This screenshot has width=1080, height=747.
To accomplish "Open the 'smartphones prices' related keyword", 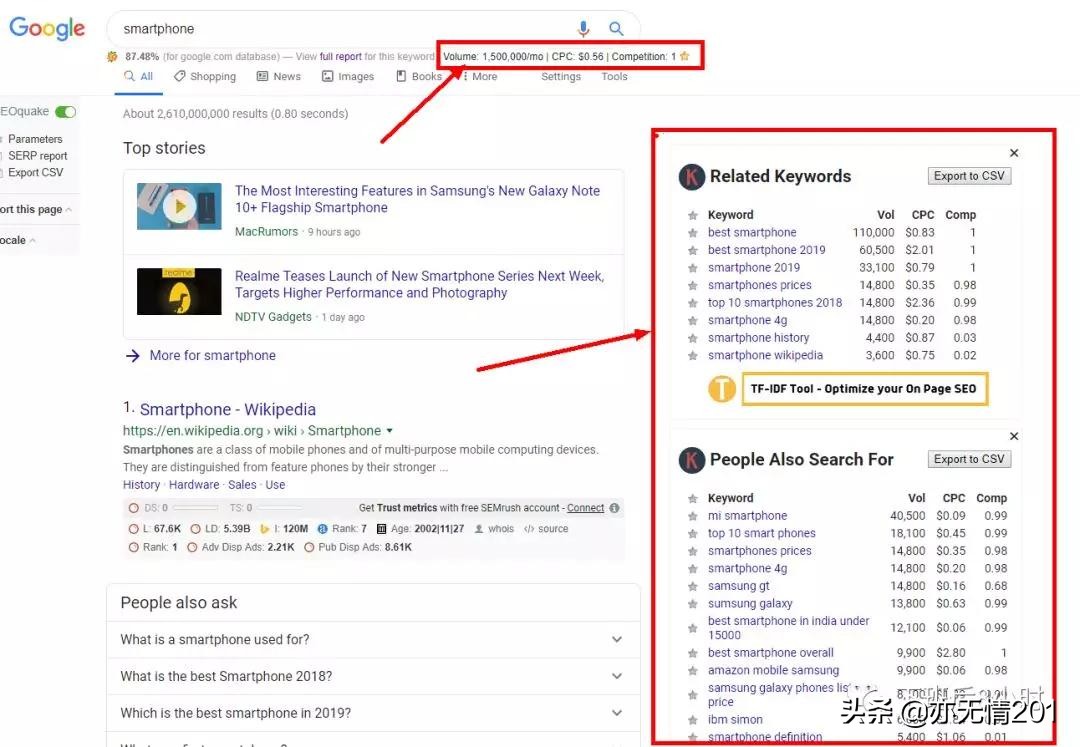I will 760,285.
